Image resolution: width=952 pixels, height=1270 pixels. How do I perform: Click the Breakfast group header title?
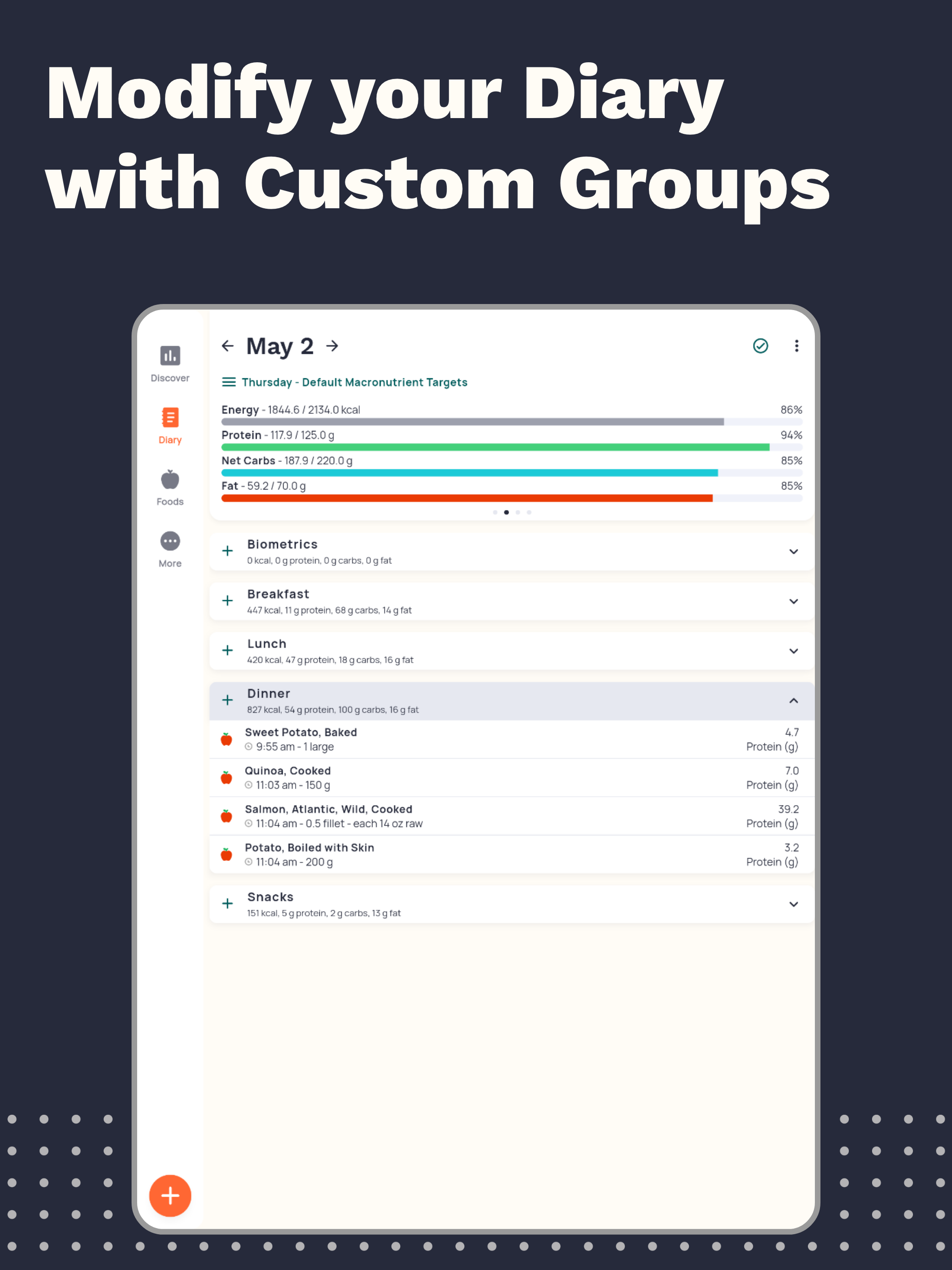(278, 594)
